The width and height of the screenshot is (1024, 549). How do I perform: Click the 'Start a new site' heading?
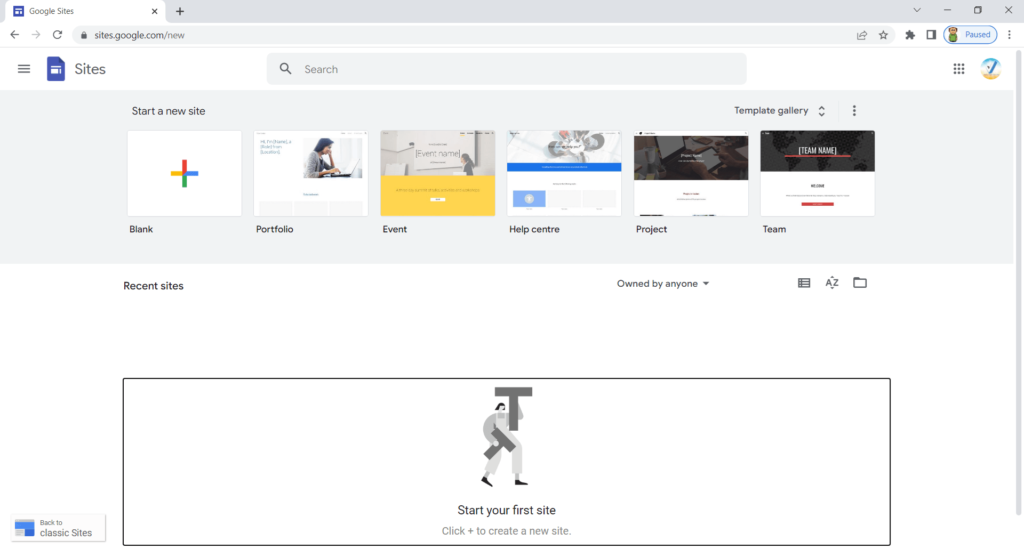(x=168, y=111)
